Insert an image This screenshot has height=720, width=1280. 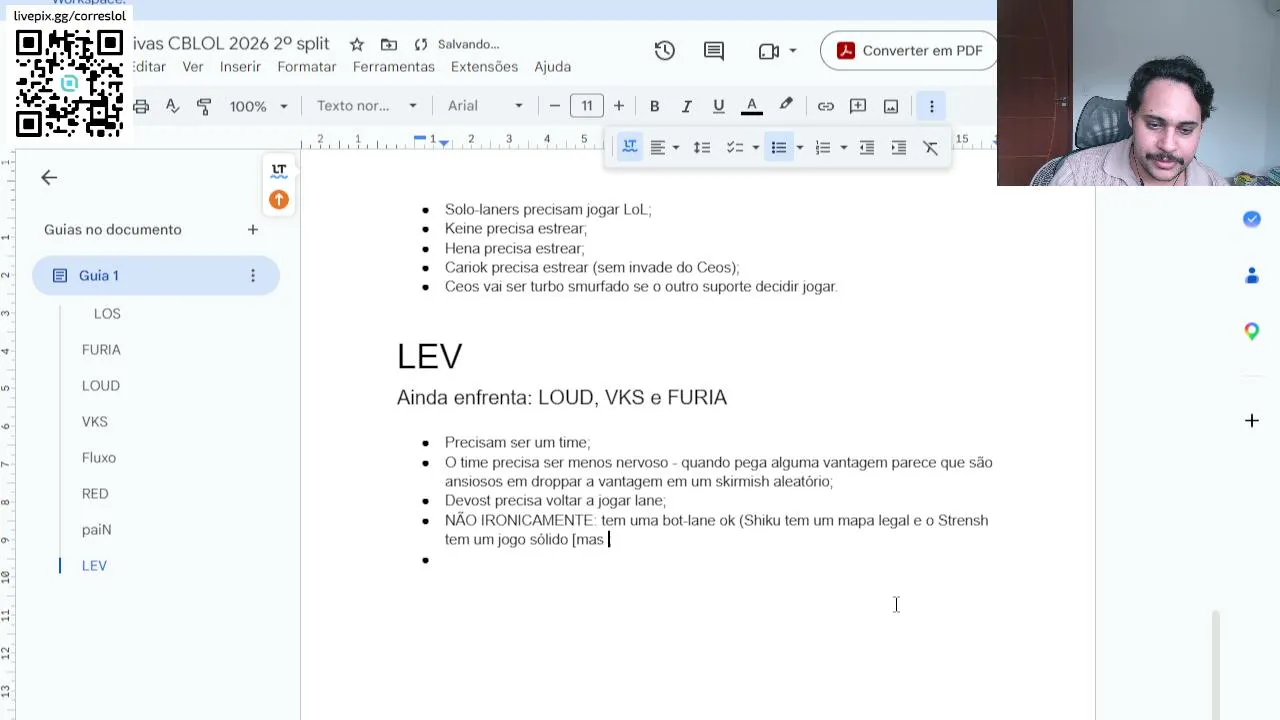click(x=891, y=106)
